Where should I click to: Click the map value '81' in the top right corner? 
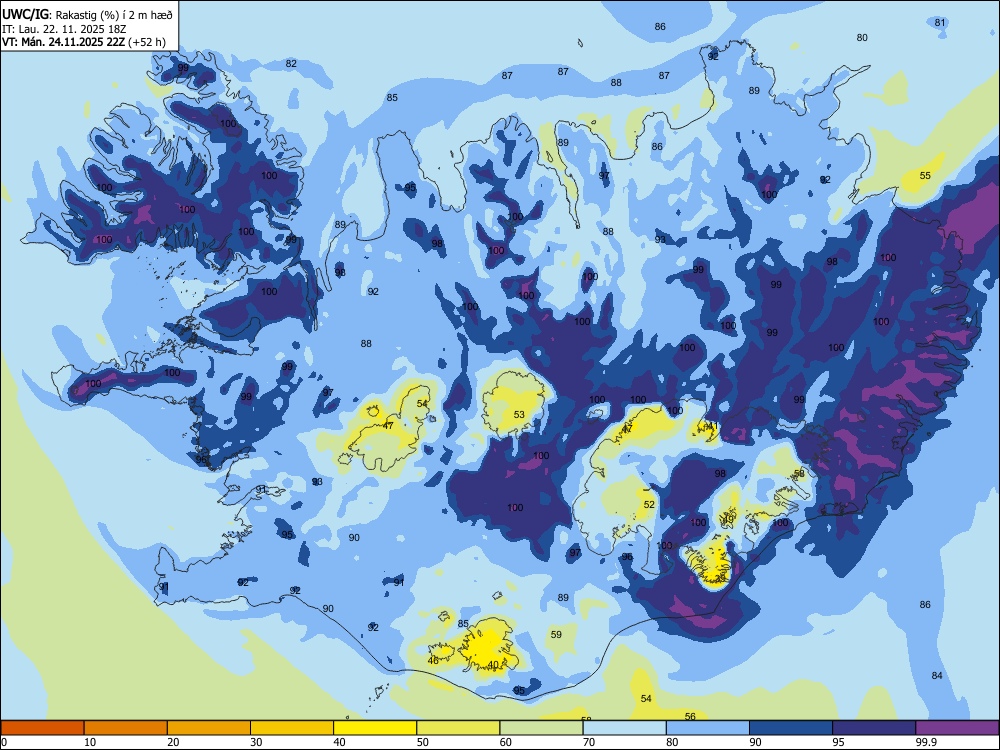click(940, 23)
